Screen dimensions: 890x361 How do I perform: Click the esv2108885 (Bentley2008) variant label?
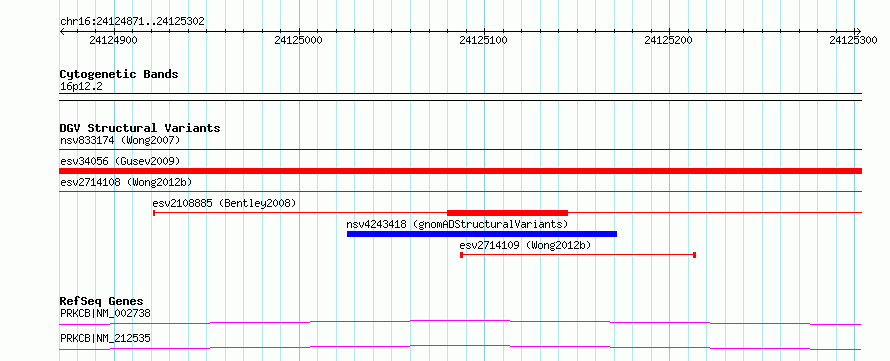click(224, 203)
